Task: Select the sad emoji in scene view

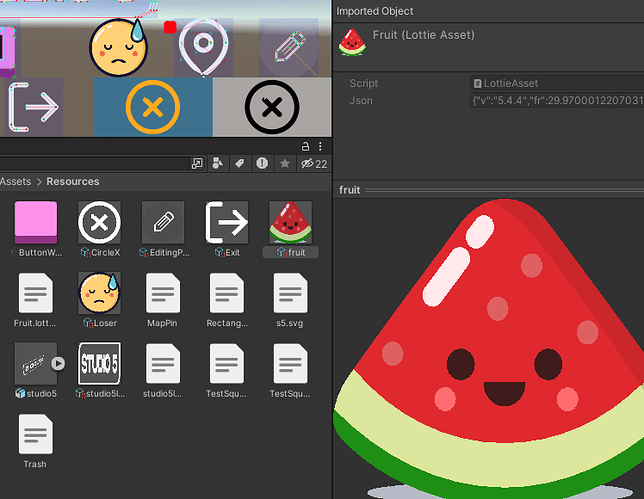Action: point(118,48)
